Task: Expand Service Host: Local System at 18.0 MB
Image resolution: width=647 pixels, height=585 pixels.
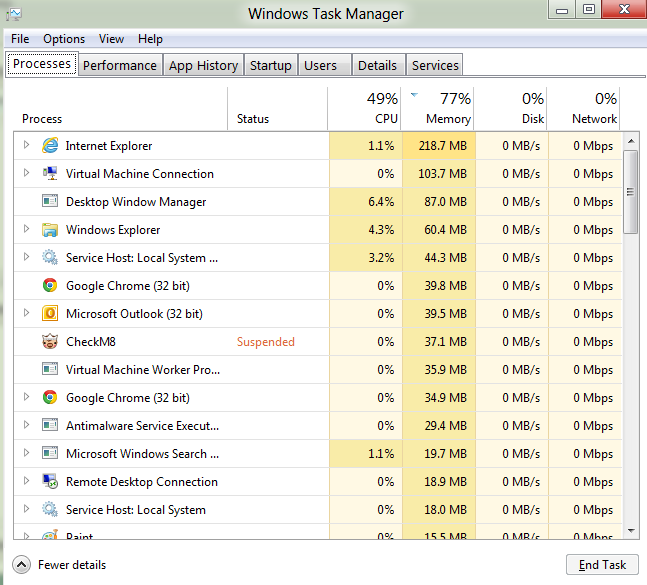Action: click(26, 509)
